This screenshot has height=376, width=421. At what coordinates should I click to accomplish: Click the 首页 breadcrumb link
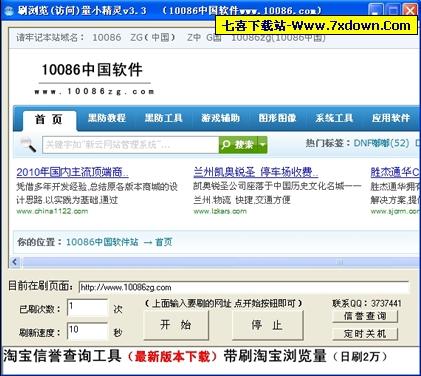pos(164,242)
